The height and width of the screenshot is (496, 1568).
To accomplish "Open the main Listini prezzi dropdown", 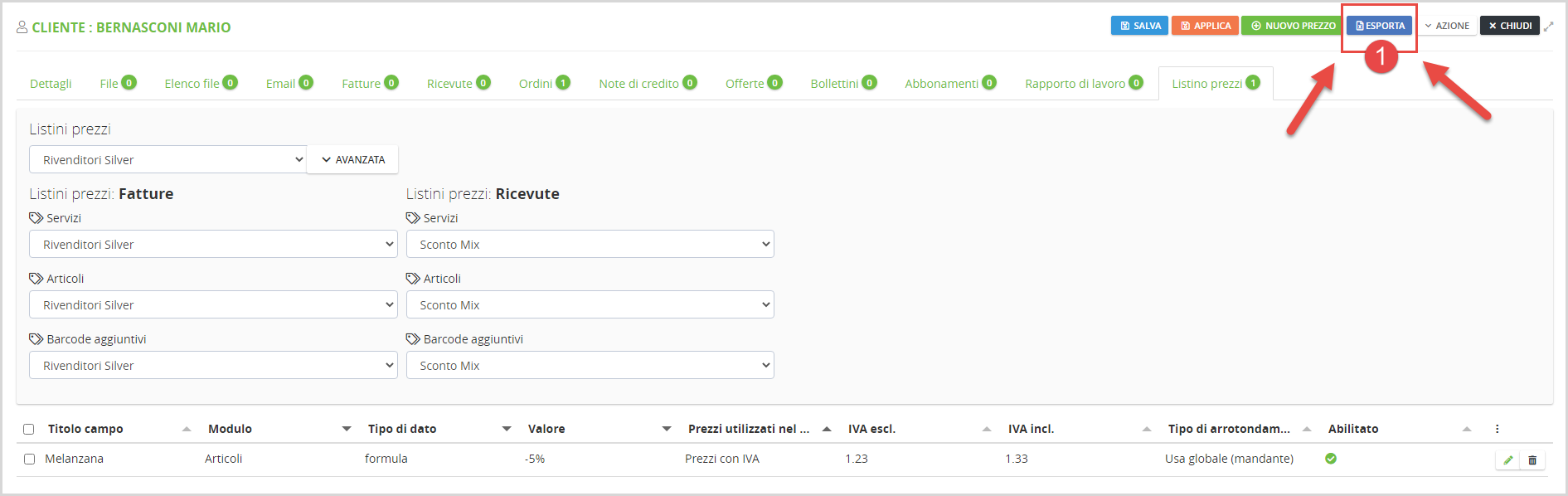I will coord(168,159).
